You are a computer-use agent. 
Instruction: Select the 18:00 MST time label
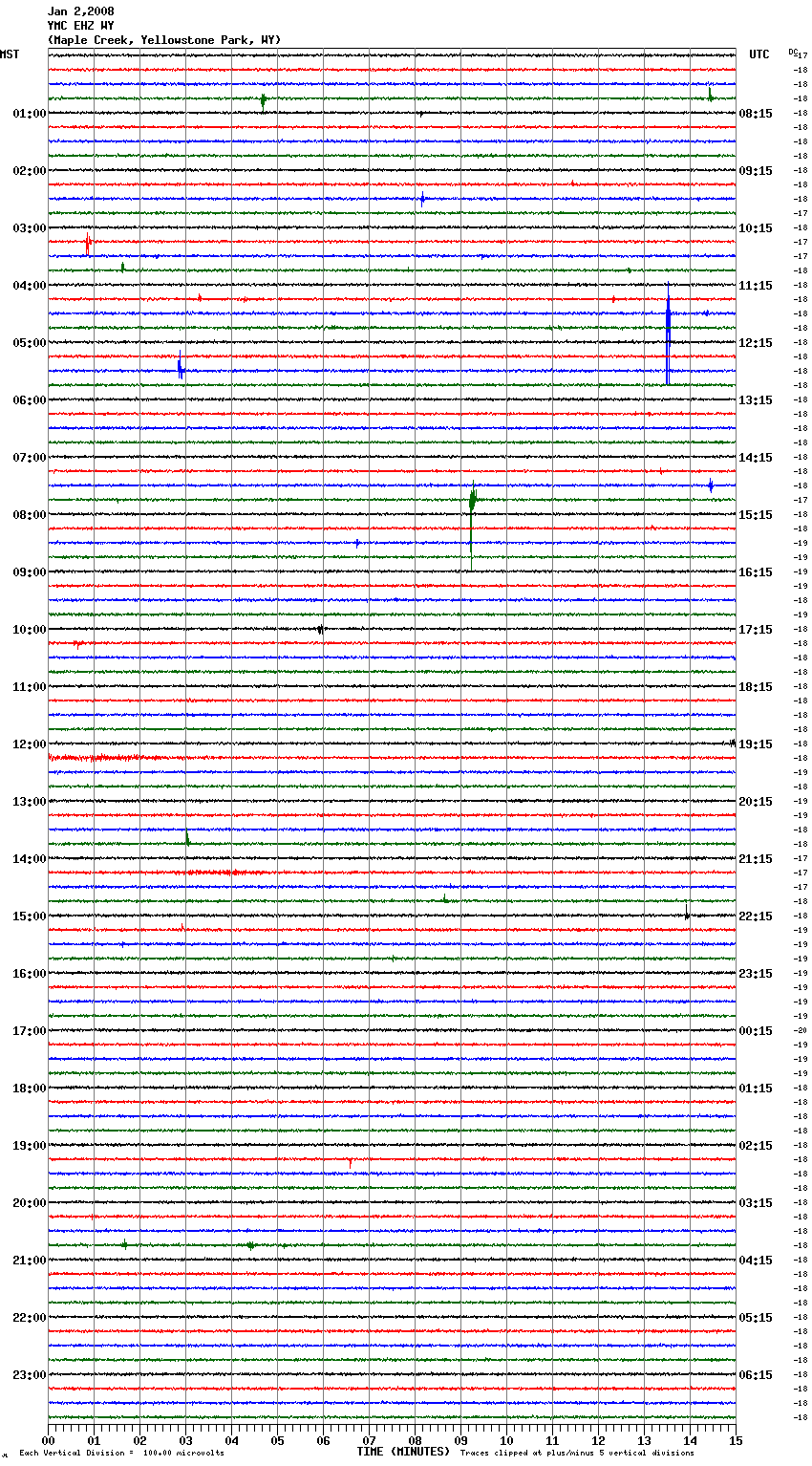pyautogui.click(x=29, y=1089)
